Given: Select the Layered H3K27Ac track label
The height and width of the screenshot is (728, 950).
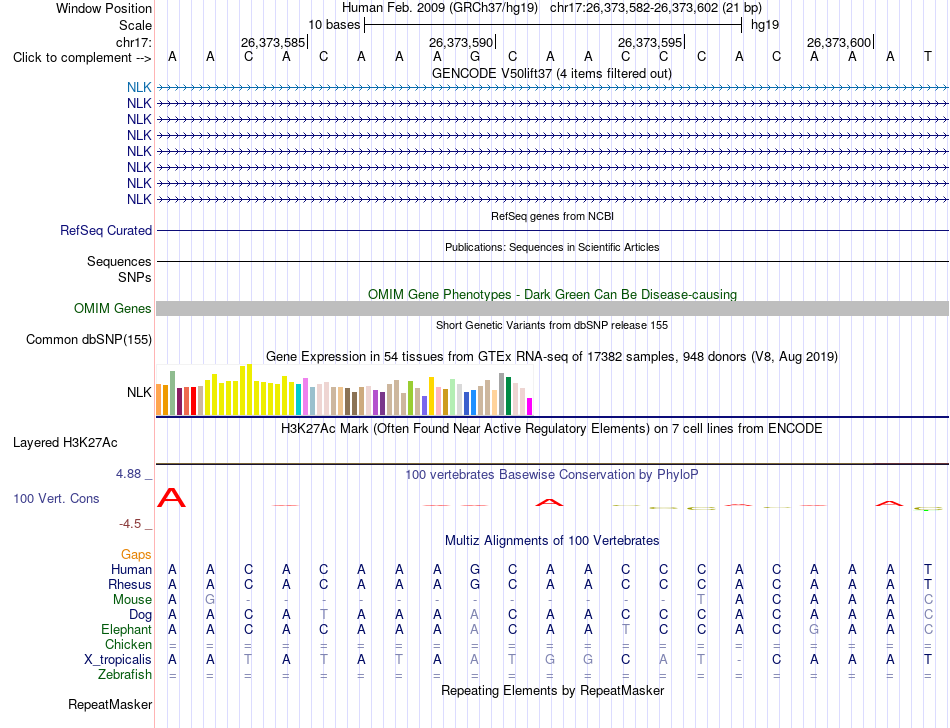Looking at the screenshot, I should tap(65, 442).
